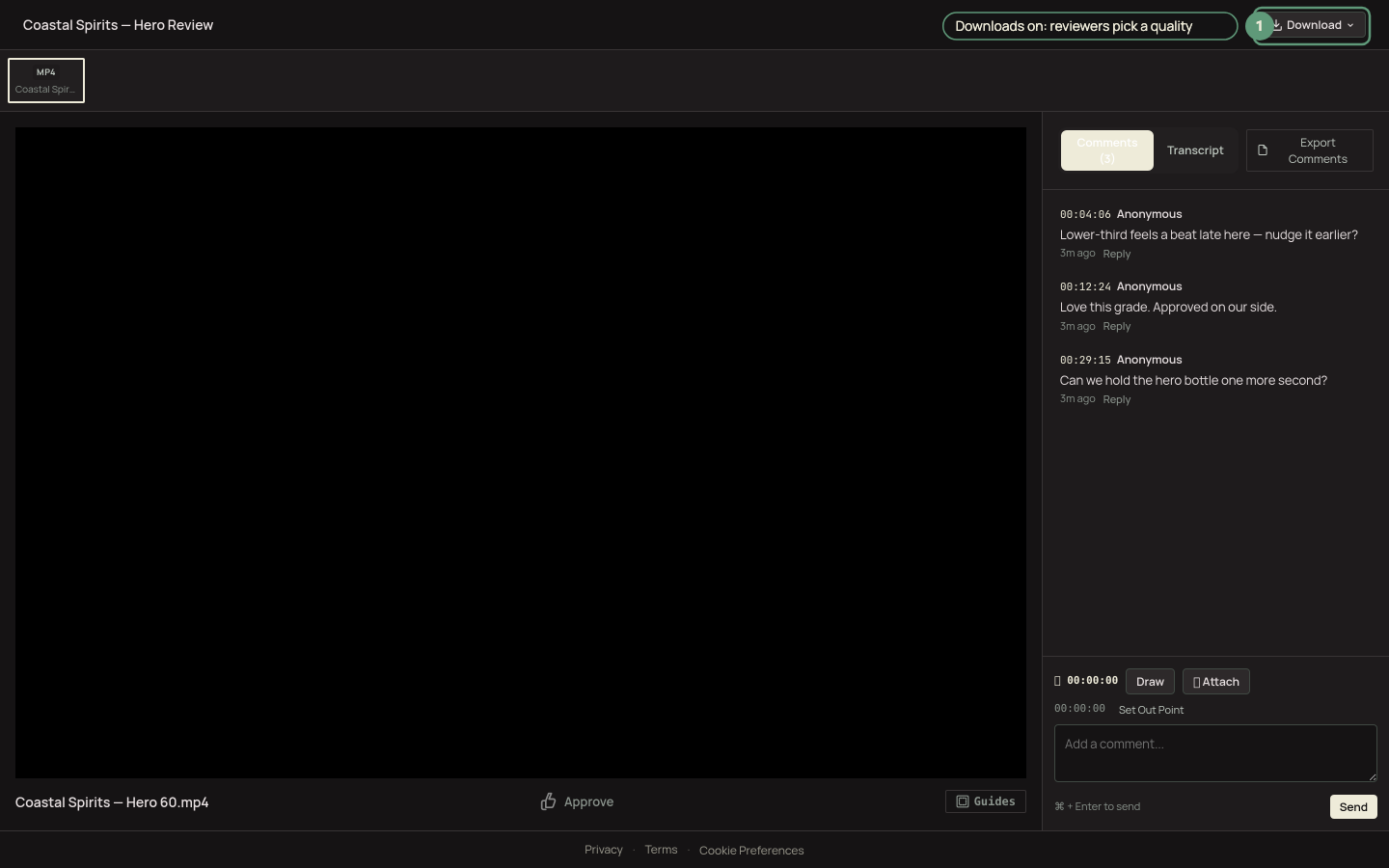Click Export Comments button
This screenshot has height=868, width=1389.
click(1310, 150)
